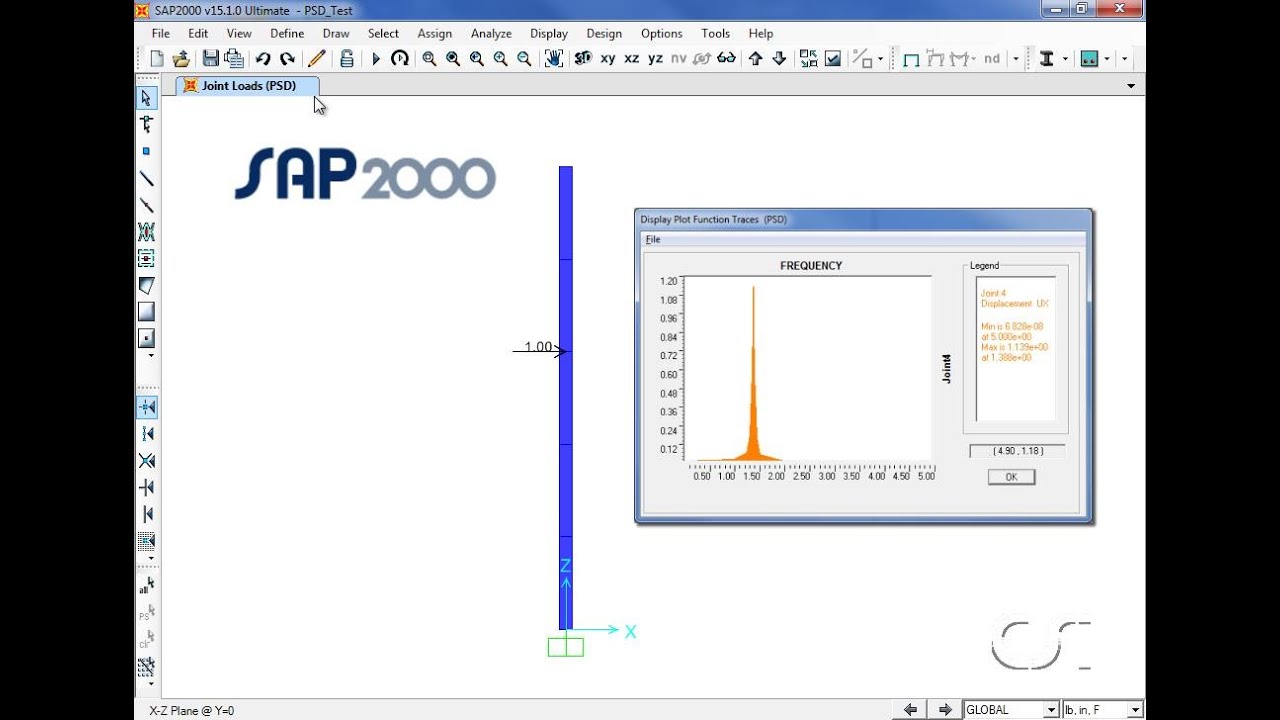Open the Design menu

tap(604, 33)
